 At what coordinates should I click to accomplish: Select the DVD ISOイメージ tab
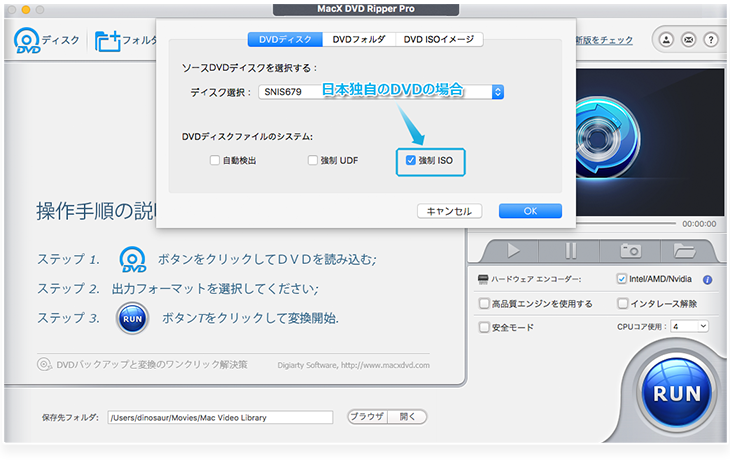pyautogui.click(x=439, y=40)
